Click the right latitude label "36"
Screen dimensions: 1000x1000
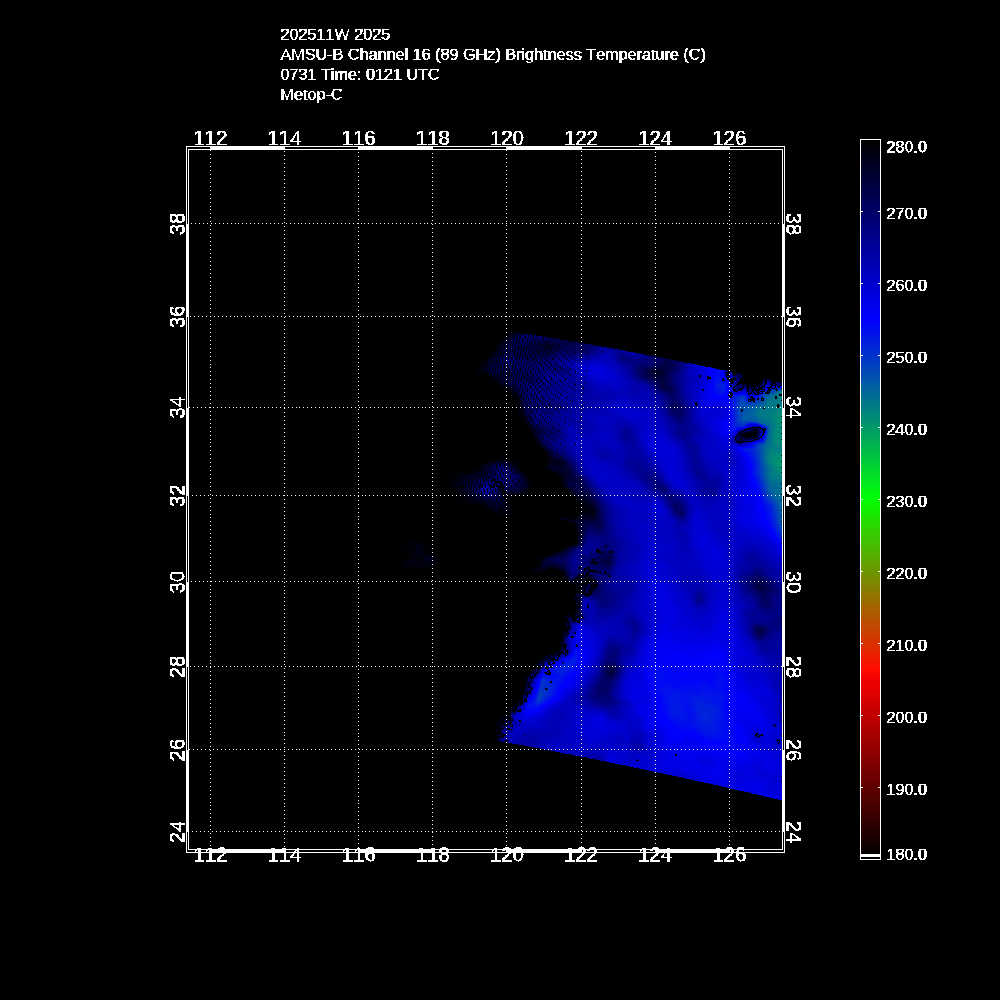coord(793,316)
